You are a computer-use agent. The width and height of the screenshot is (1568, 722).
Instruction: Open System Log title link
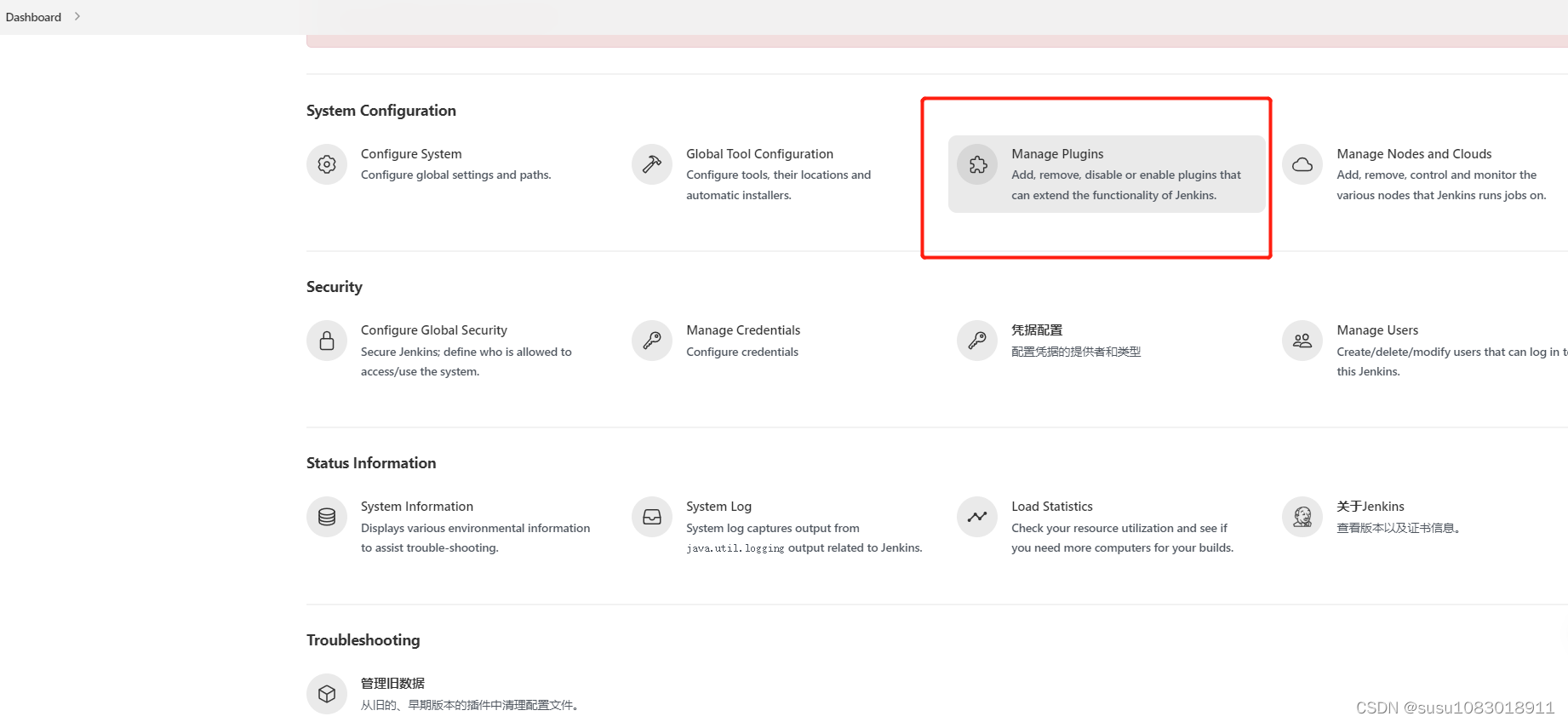pyautogui.click(x=718, y=507)
